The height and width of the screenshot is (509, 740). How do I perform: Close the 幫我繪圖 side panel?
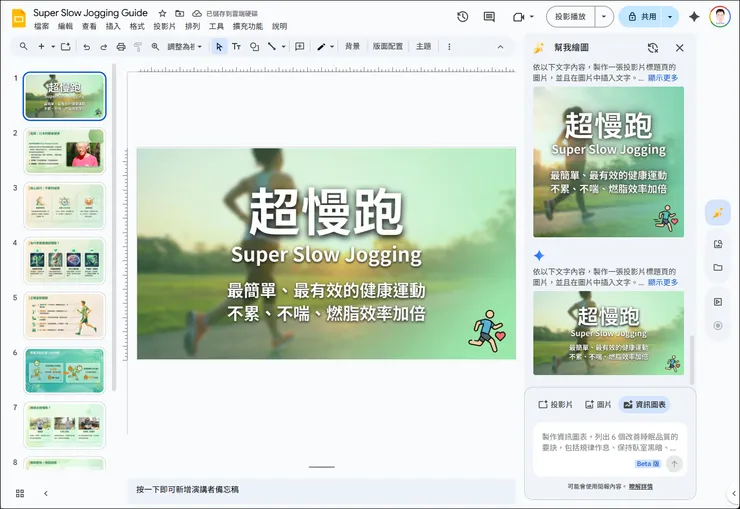click(680, 48)
